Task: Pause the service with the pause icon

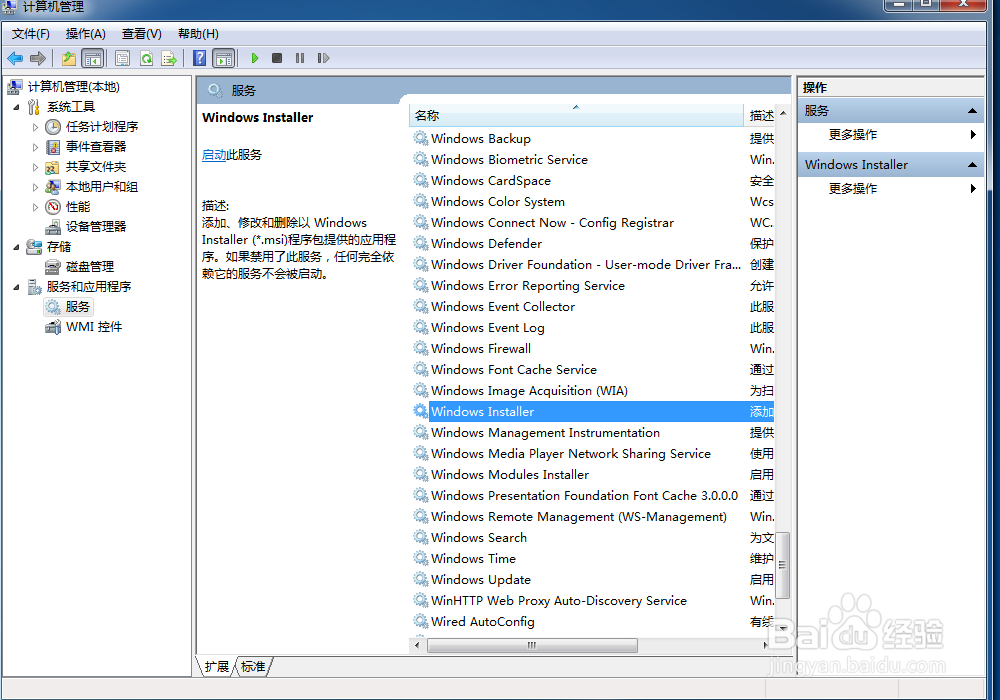Action: point(300,59)
